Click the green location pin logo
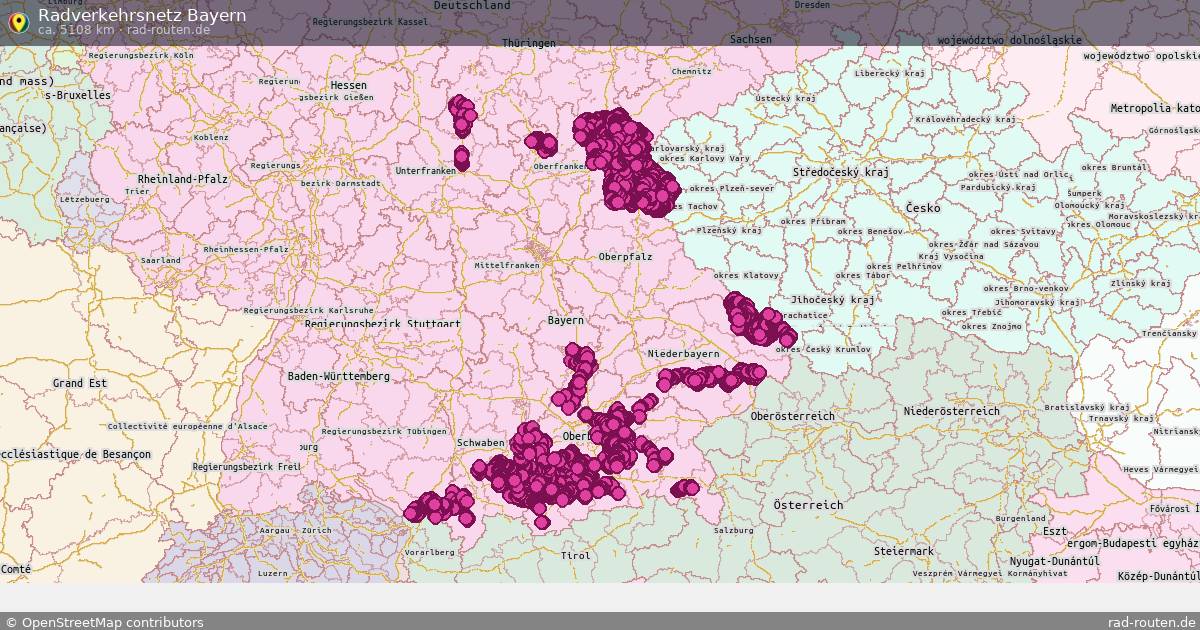The image size is (1200, 630). coord(20,20)
